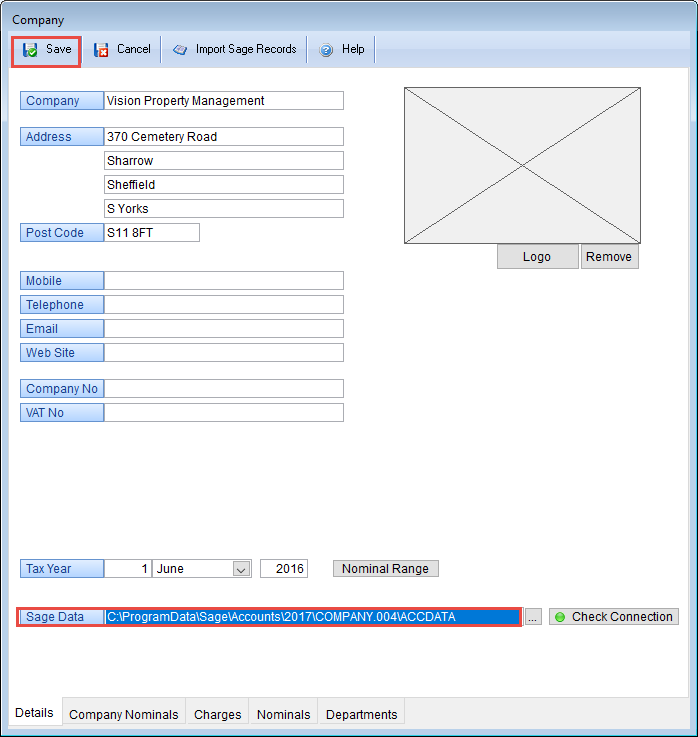Click the S Yorks address field
698x737 pixels.
(224, 209)
